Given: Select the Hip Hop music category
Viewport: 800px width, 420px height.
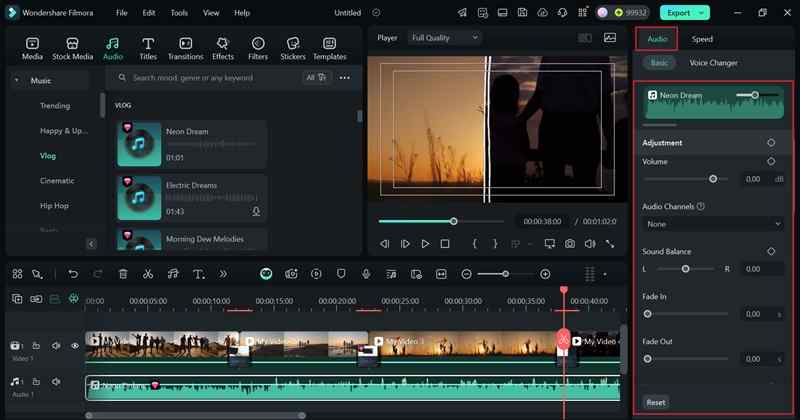Looking at the screenshot, I should pyautogui.click(x=54, y=206).
